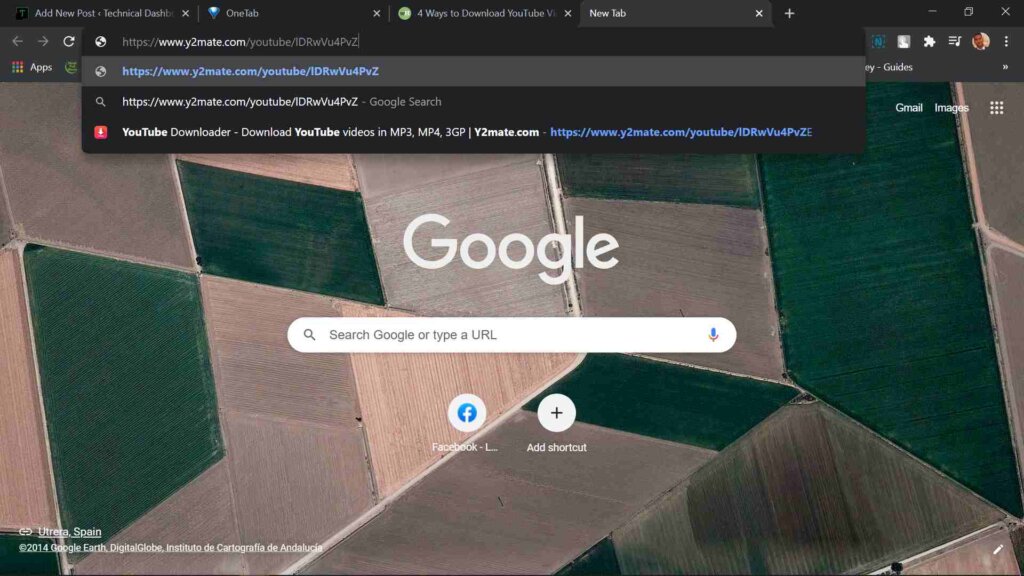The height and width of the screenshot is (576, 1024).
Task: Open the Guides bookmark in the bookmarks bar
Action: point(889,67)
